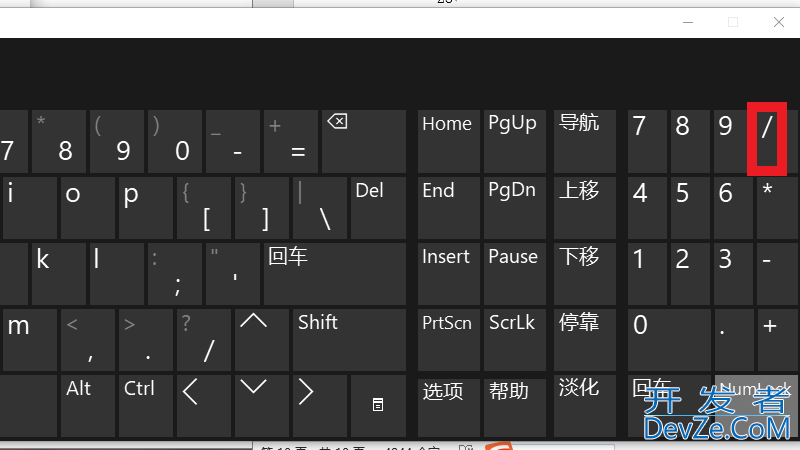Click the numpad asterisk multiply key
This screenshot has width=800, height=450.
(x=778, y=208)
